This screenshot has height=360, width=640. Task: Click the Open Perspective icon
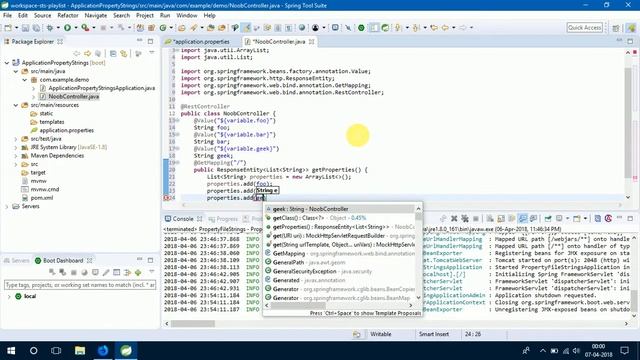(616, 28)
